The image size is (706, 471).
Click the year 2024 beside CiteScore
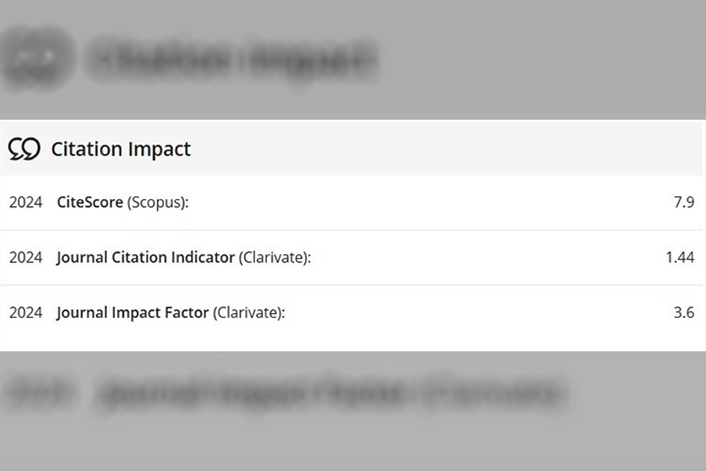click(26, 202)
